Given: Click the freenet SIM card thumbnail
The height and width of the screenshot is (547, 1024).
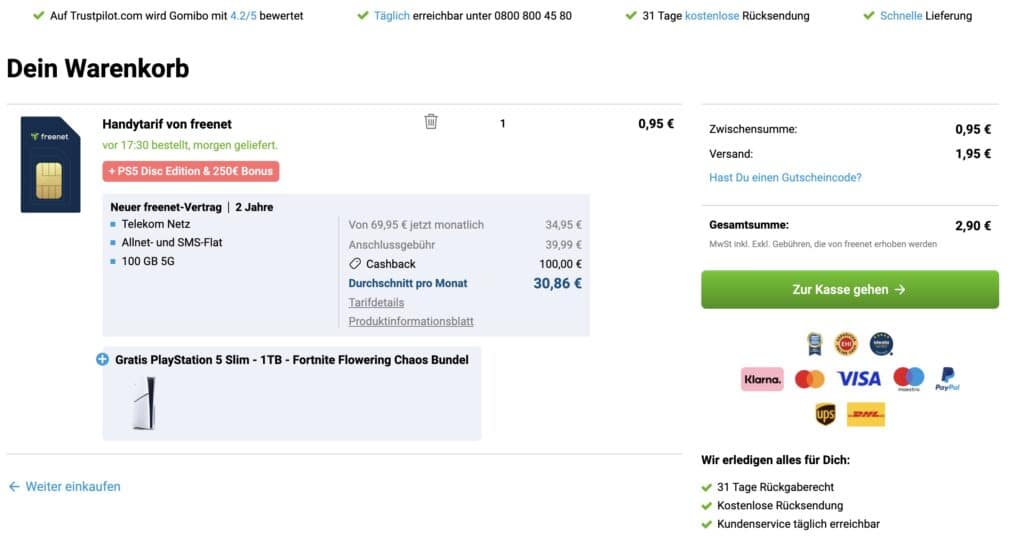Looking at the screenshot, I should click(50, 164).
